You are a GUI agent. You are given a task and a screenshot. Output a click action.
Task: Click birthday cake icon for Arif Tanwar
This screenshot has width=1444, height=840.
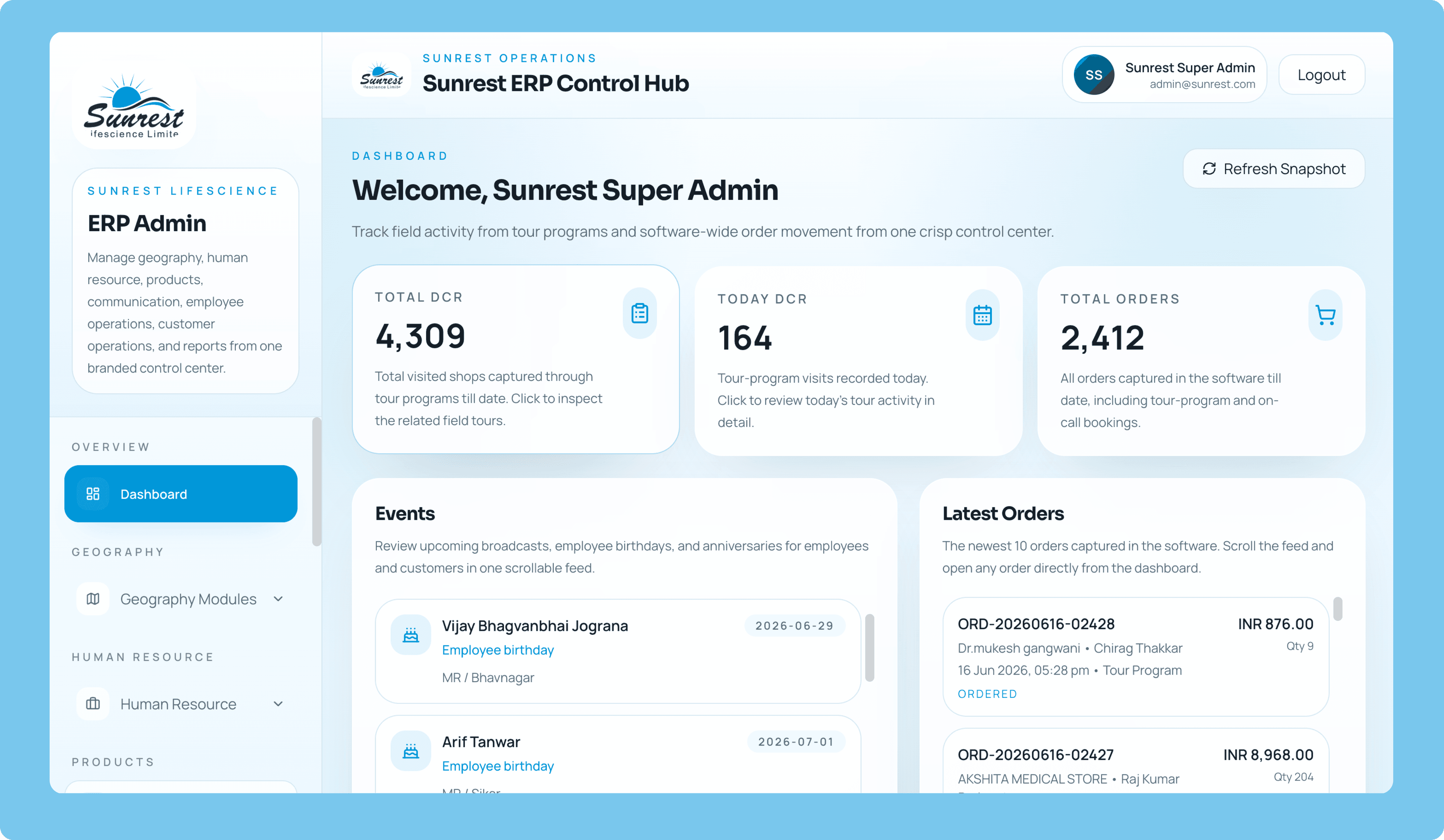[411, 751]
